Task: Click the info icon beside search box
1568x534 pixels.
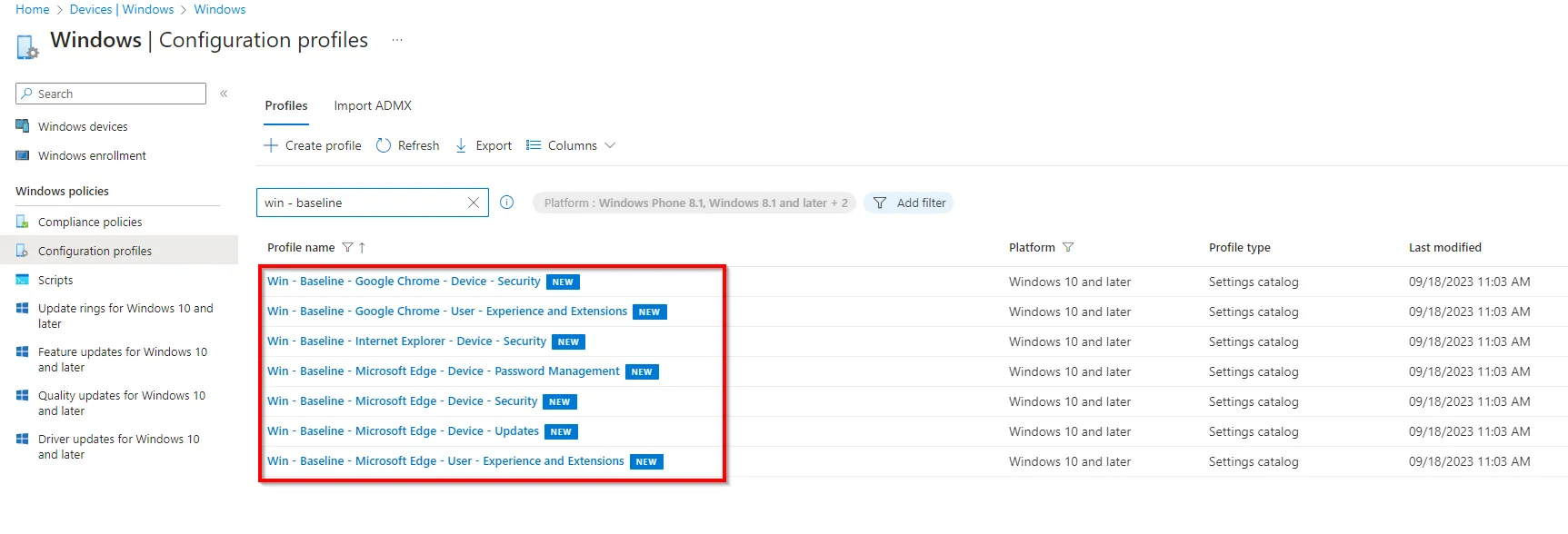Action: point(507,203)
